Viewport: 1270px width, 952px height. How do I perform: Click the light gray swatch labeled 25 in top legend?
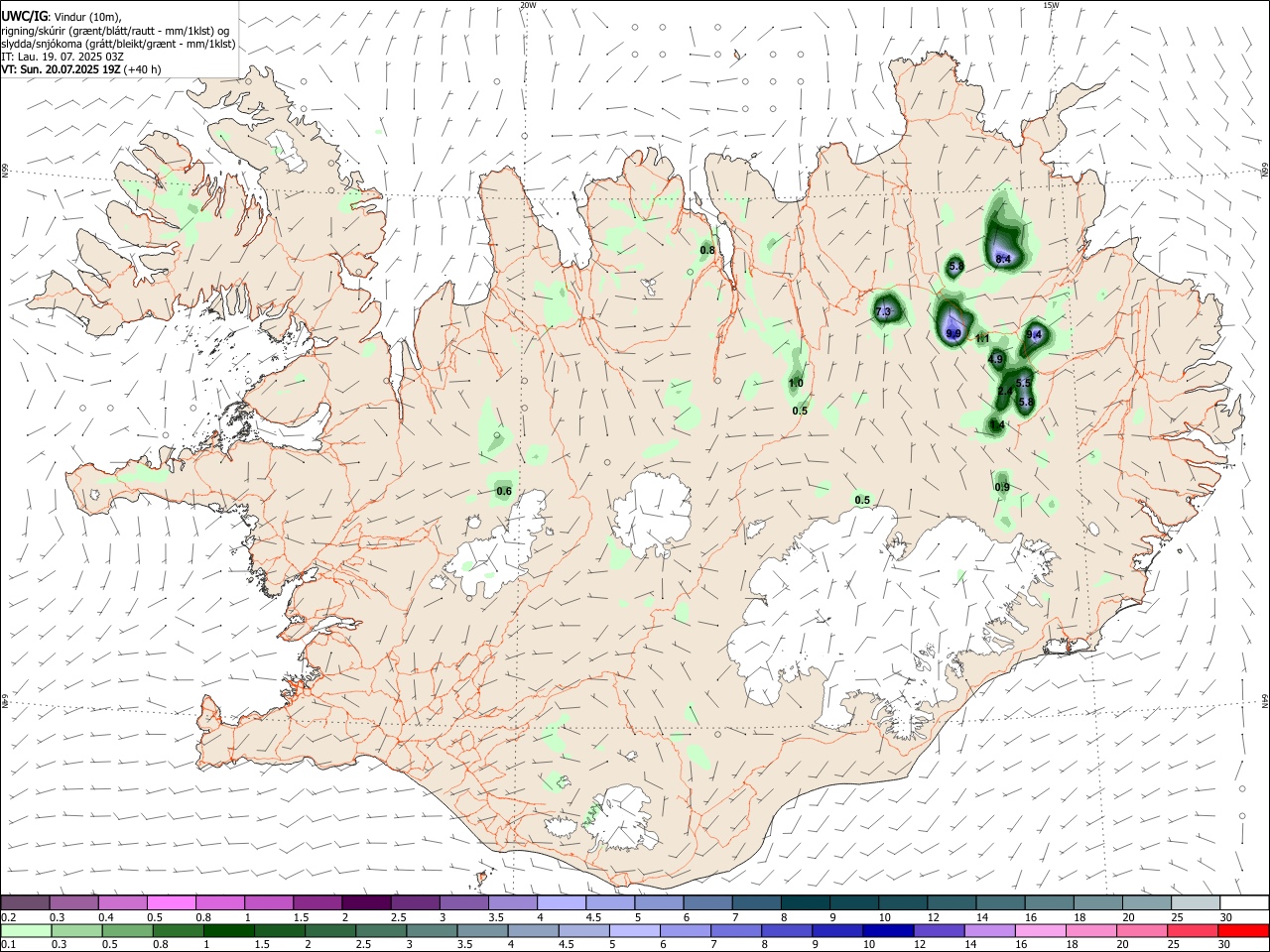[x=1195, y=902]
